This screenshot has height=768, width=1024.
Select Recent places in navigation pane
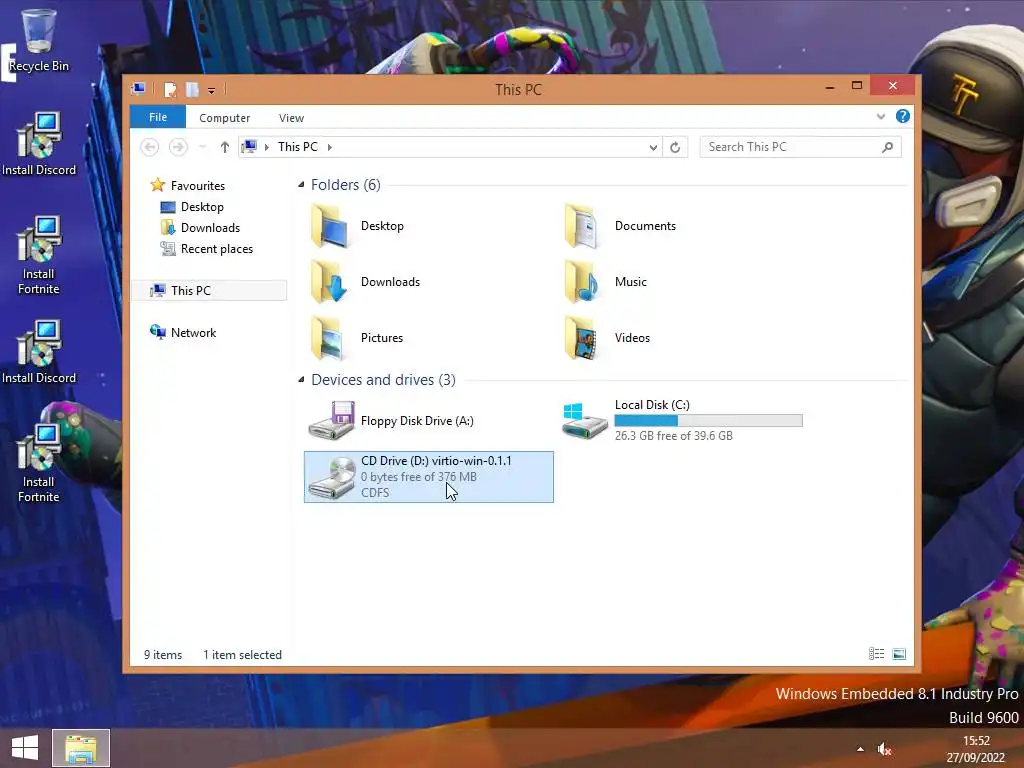[x=206, y=249]
